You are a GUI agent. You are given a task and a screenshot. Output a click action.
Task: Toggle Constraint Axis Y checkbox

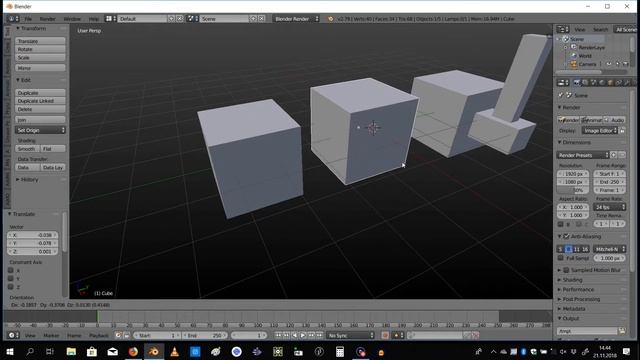click(x=11, y=278)
